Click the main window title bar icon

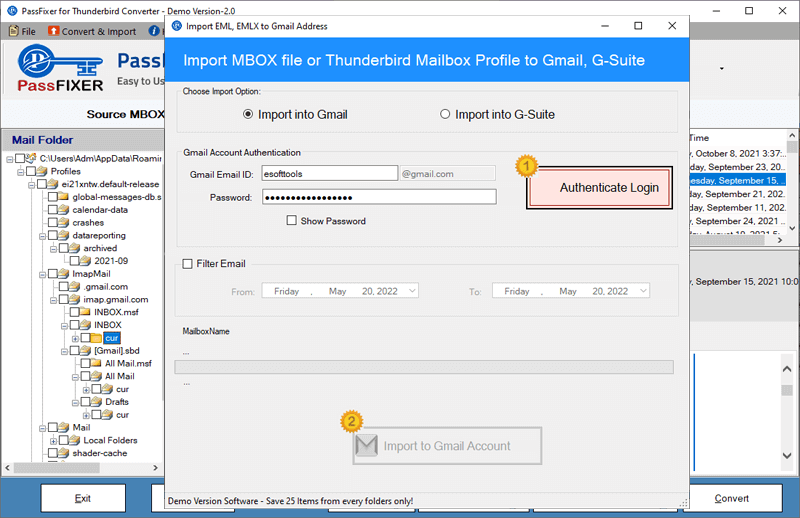pos(12,10)
